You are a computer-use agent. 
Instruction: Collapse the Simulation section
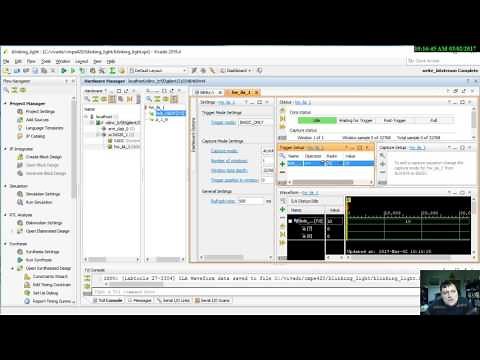pyautogui.click(x=5, y=186)
